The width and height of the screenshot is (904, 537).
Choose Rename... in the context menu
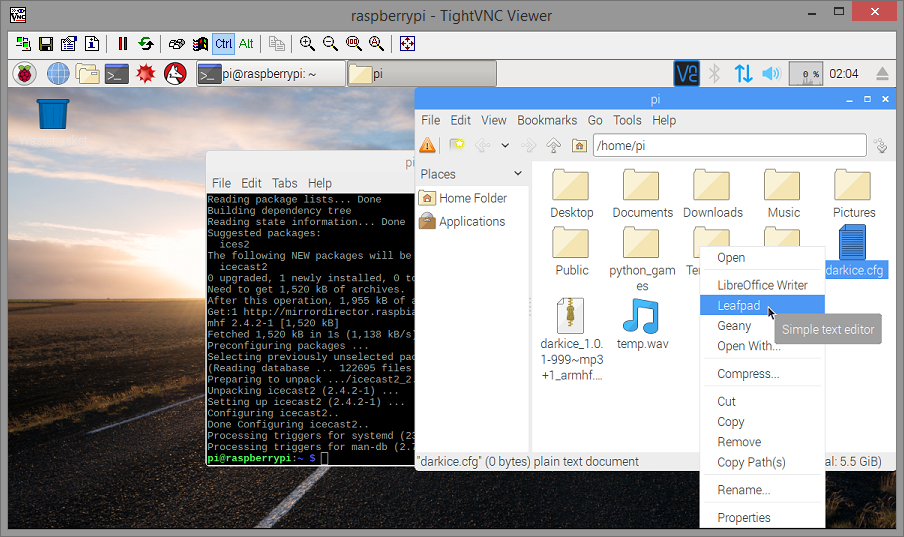pyautogui.click(x=762, y=490)
